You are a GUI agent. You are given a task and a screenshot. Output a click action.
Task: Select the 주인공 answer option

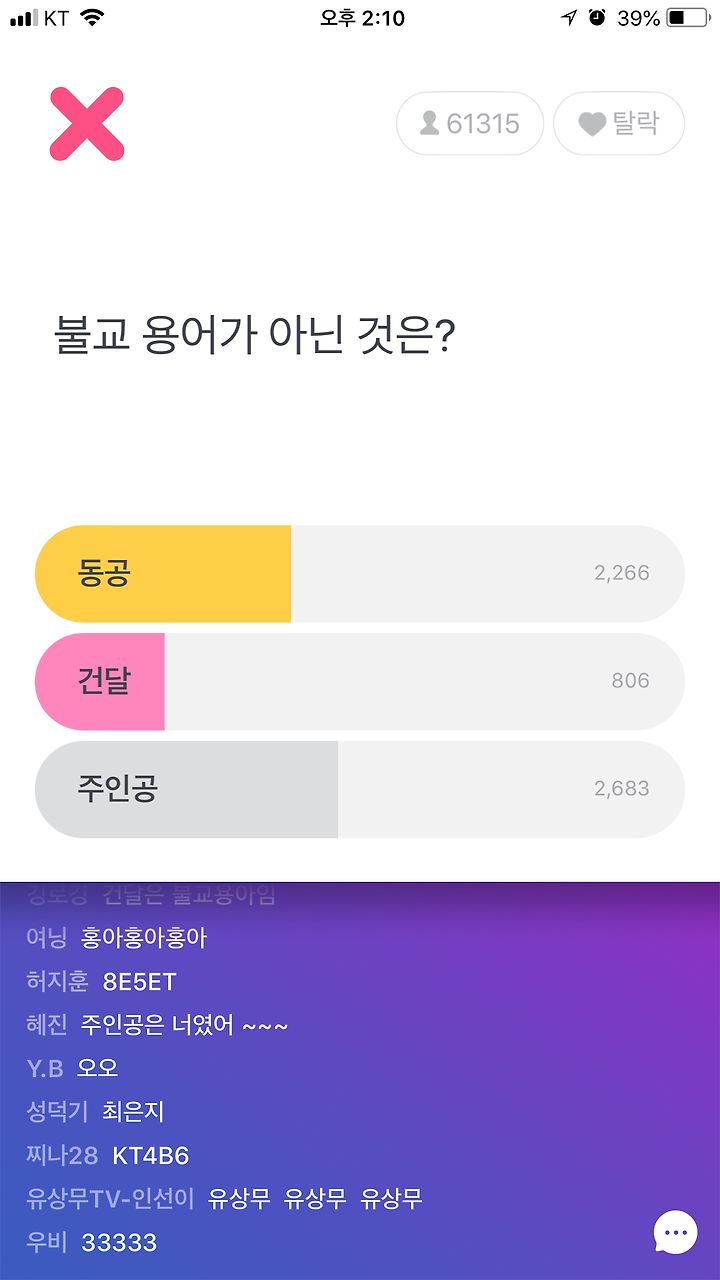[360, 790]
